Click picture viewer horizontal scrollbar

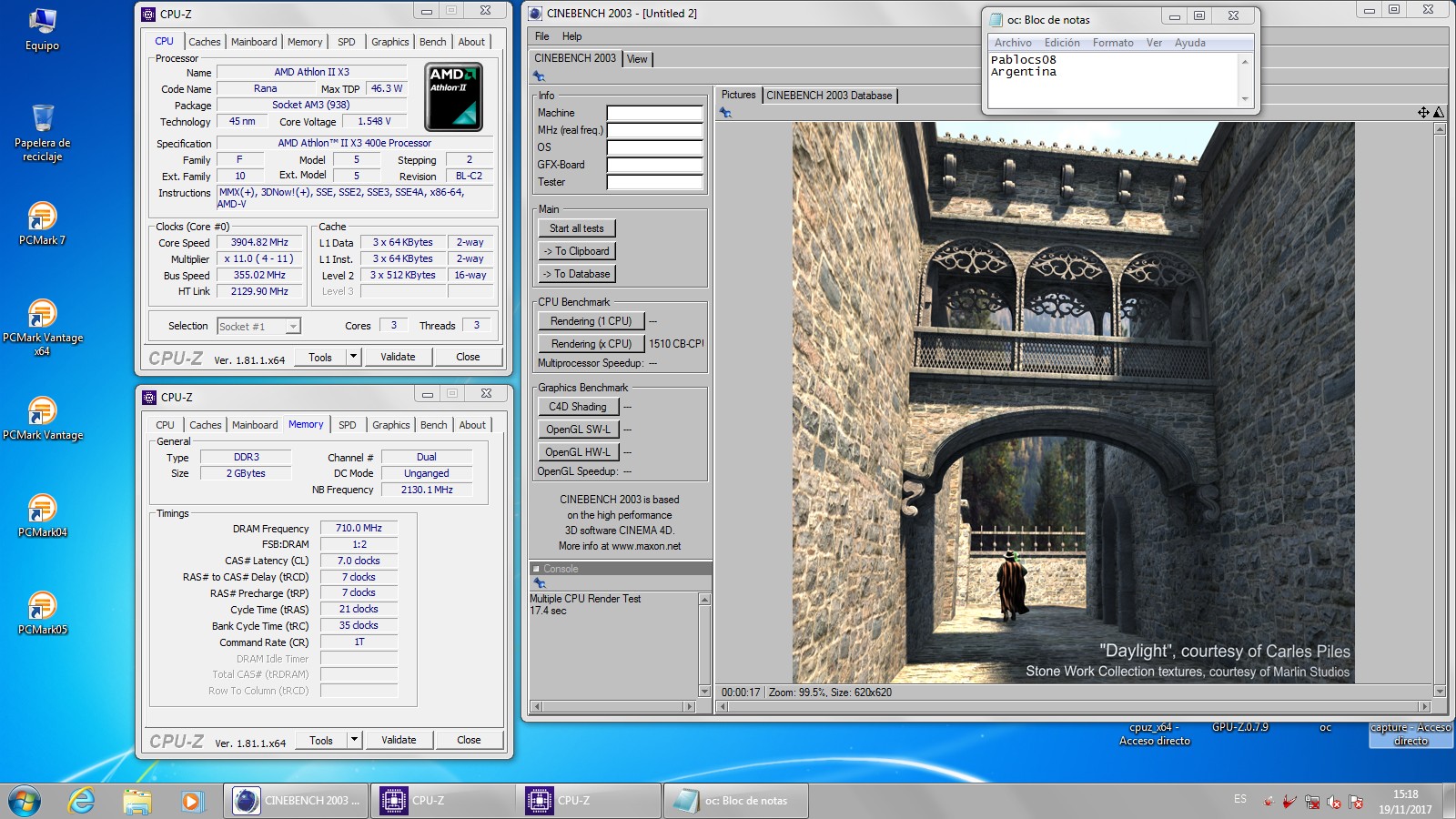[x=1073, y=706]
